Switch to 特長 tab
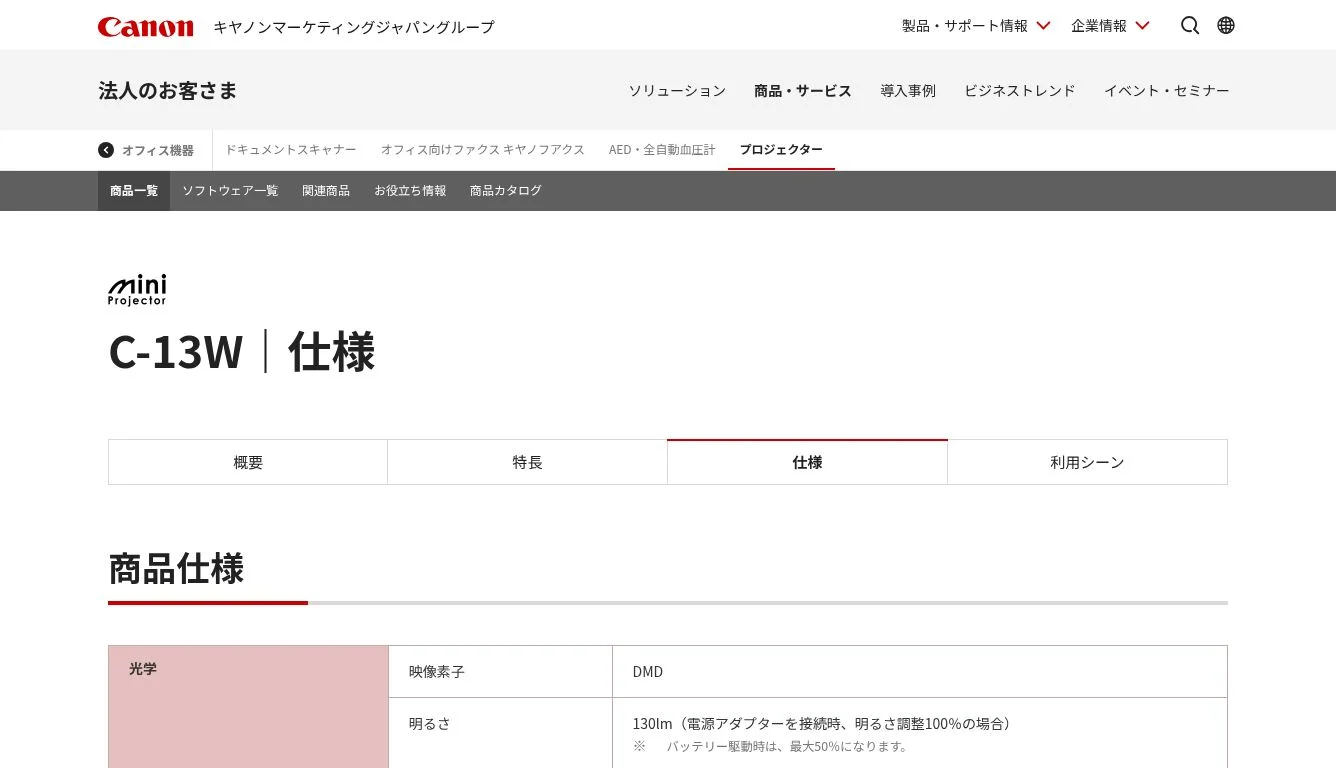The image size is (1336, 768). click(527, 462)
